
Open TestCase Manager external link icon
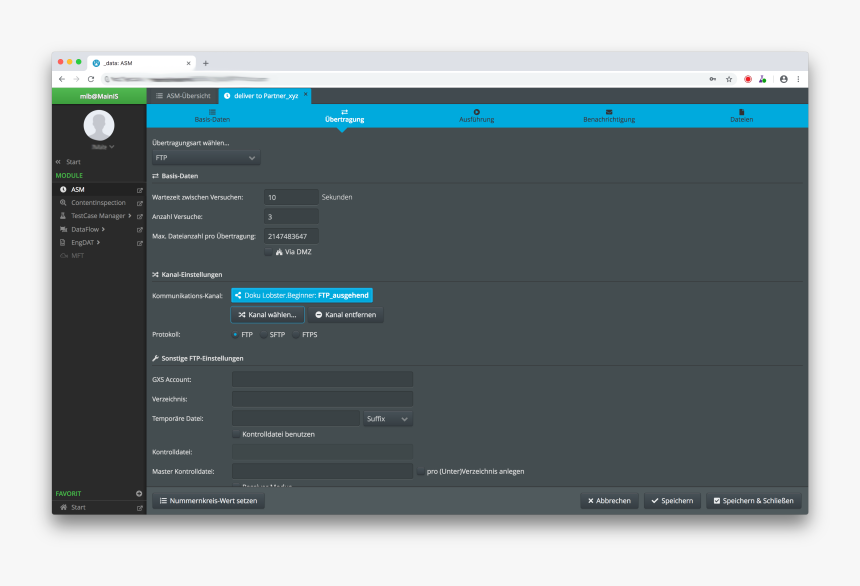pos(139,216)
